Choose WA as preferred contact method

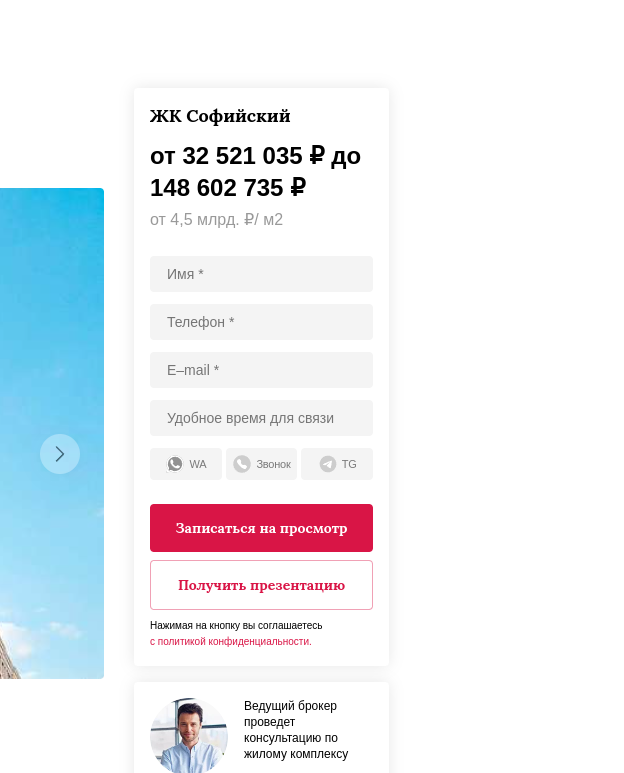coord(186,464)
